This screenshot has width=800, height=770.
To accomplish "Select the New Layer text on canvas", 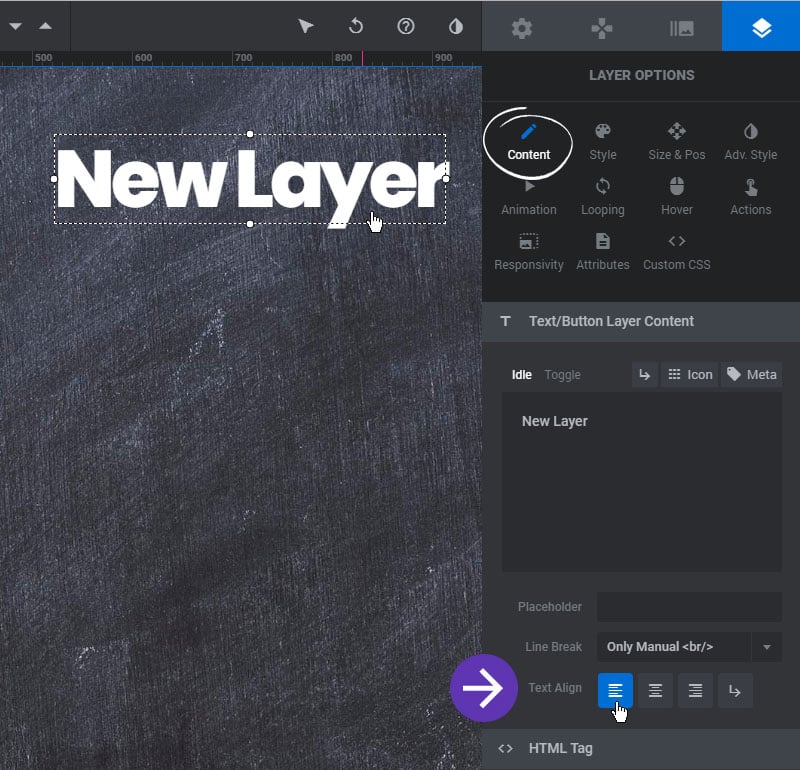I will [x=250, y=180].
